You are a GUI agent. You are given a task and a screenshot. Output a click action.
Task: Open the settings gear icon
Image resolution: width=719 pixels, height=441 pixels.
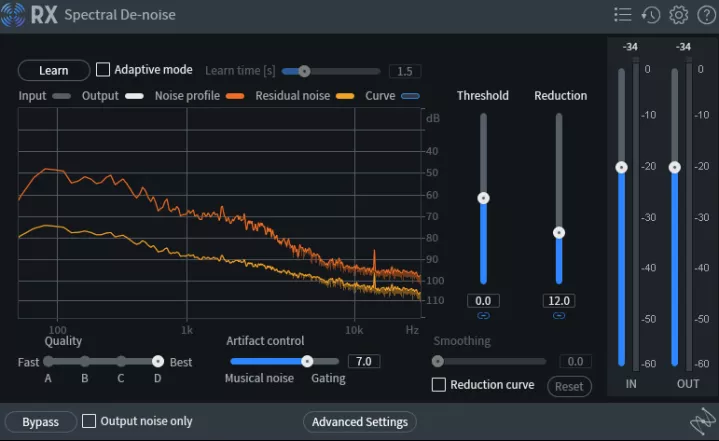tap(679, 15)
